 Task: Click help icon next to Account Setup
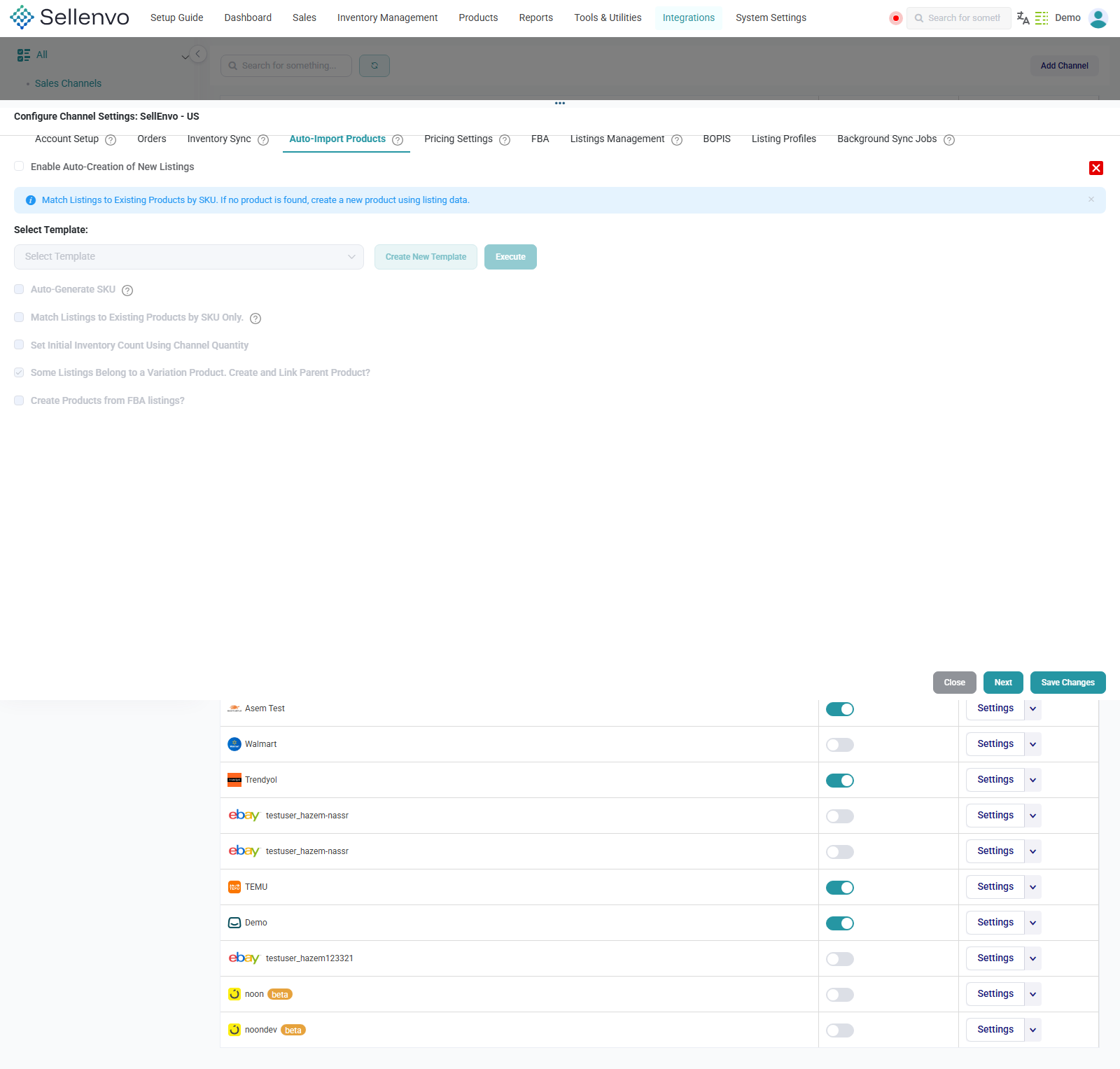coord(111,140)
